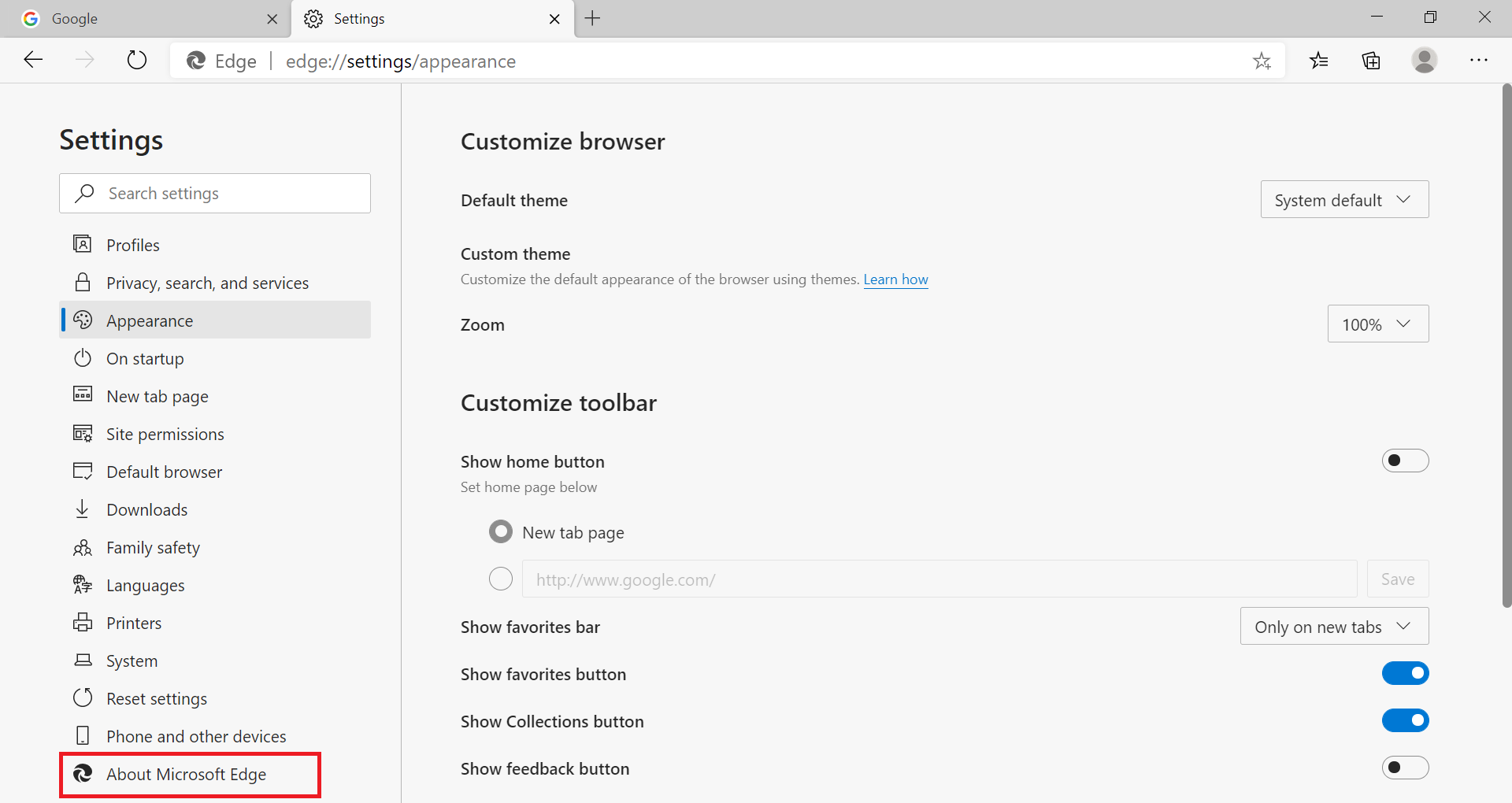Click the download arrow icon in sidebar
This screenshot has width=1512, height=803.
point(83,509)
